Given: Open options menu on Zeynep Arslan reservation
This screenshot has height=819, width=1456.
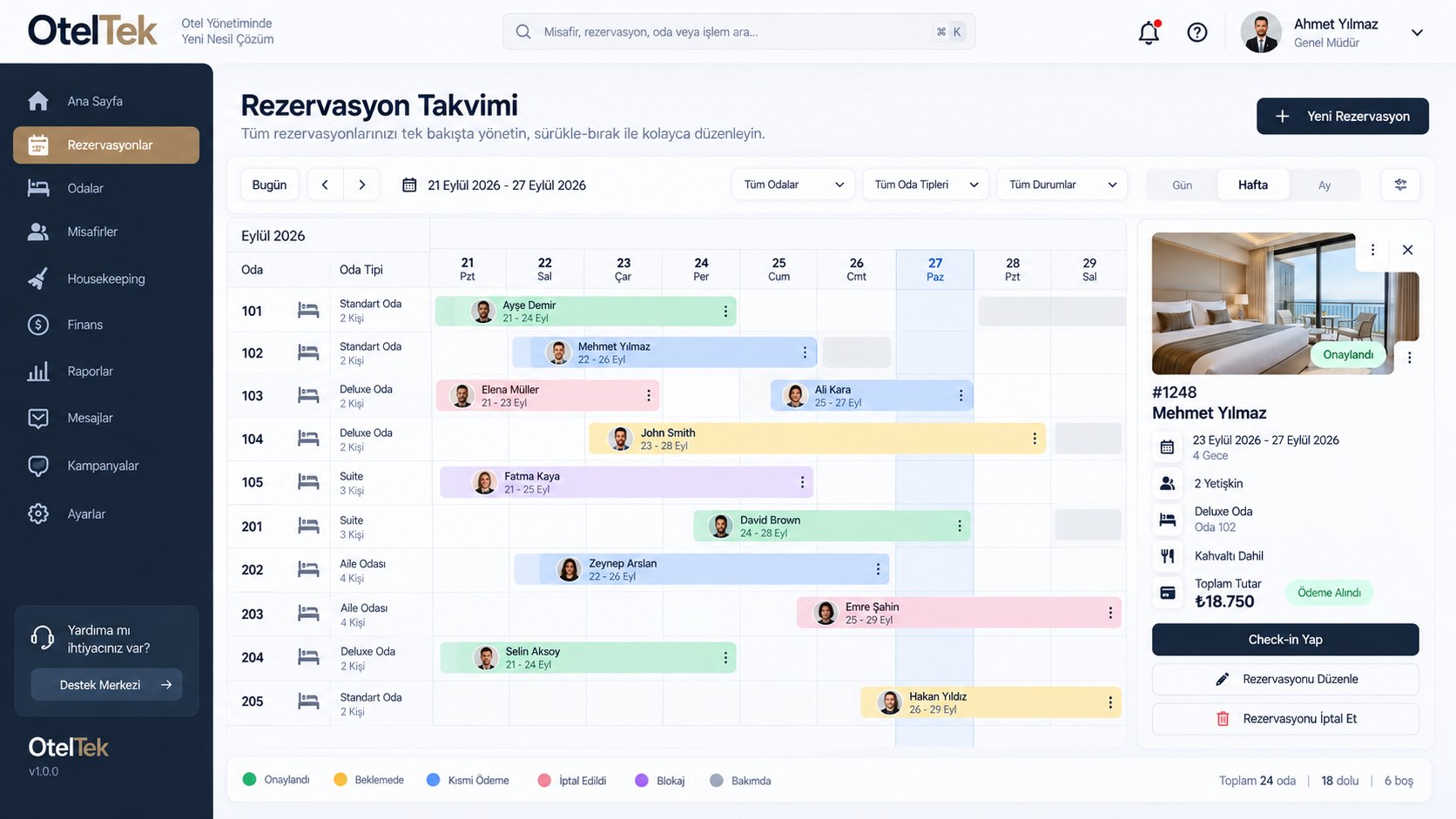Looking at the screenshot, I should pos(878,569).
